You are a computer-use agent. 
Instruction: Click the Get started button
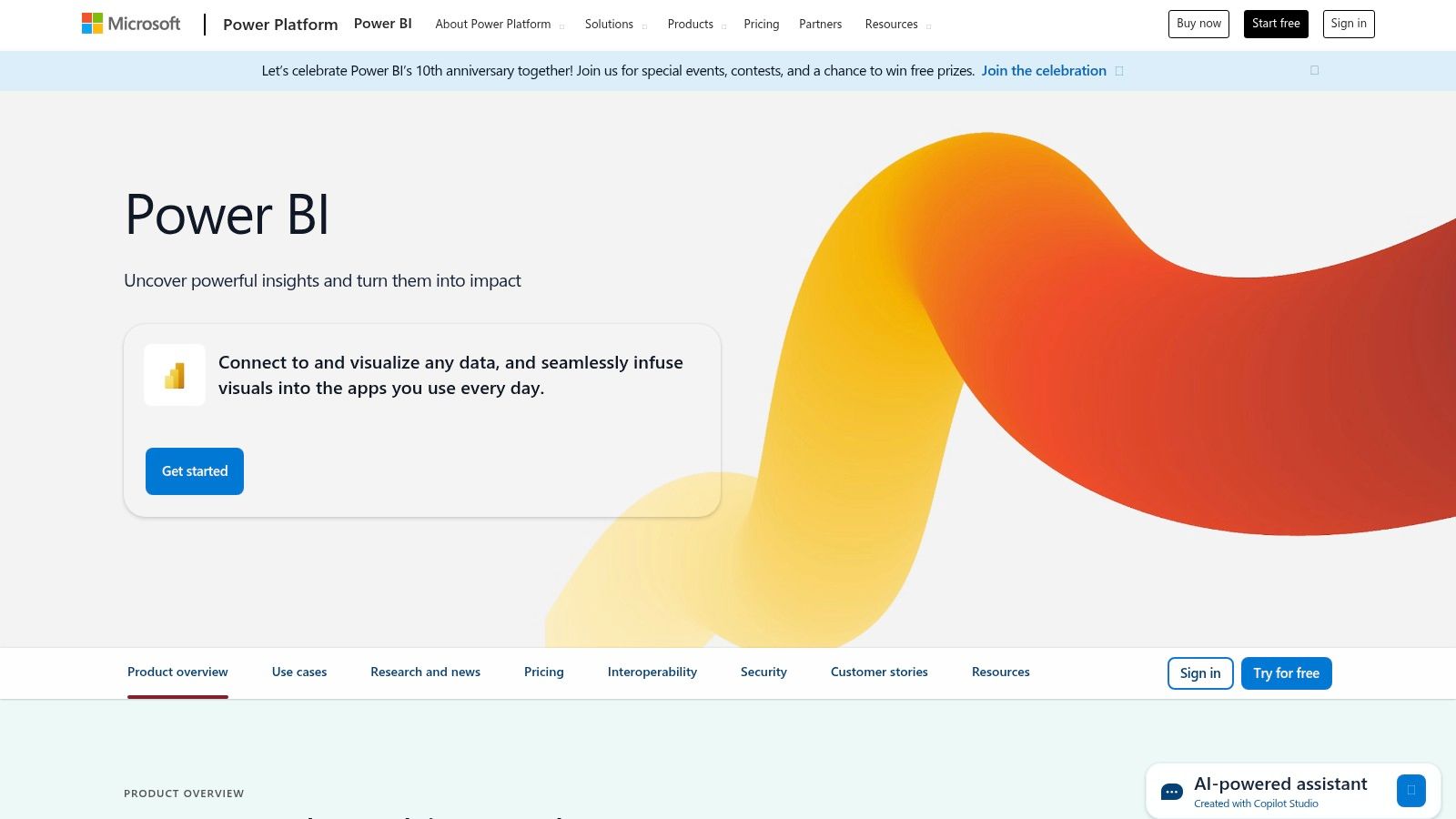point(194,470)
